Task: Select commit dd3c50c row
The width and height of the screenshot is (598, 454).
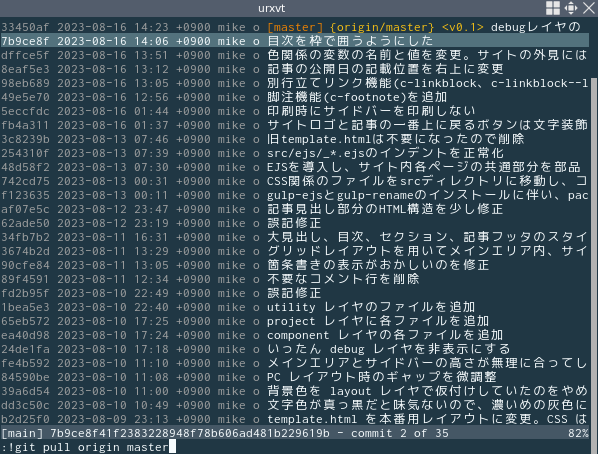Action: (x=294, y=406)
